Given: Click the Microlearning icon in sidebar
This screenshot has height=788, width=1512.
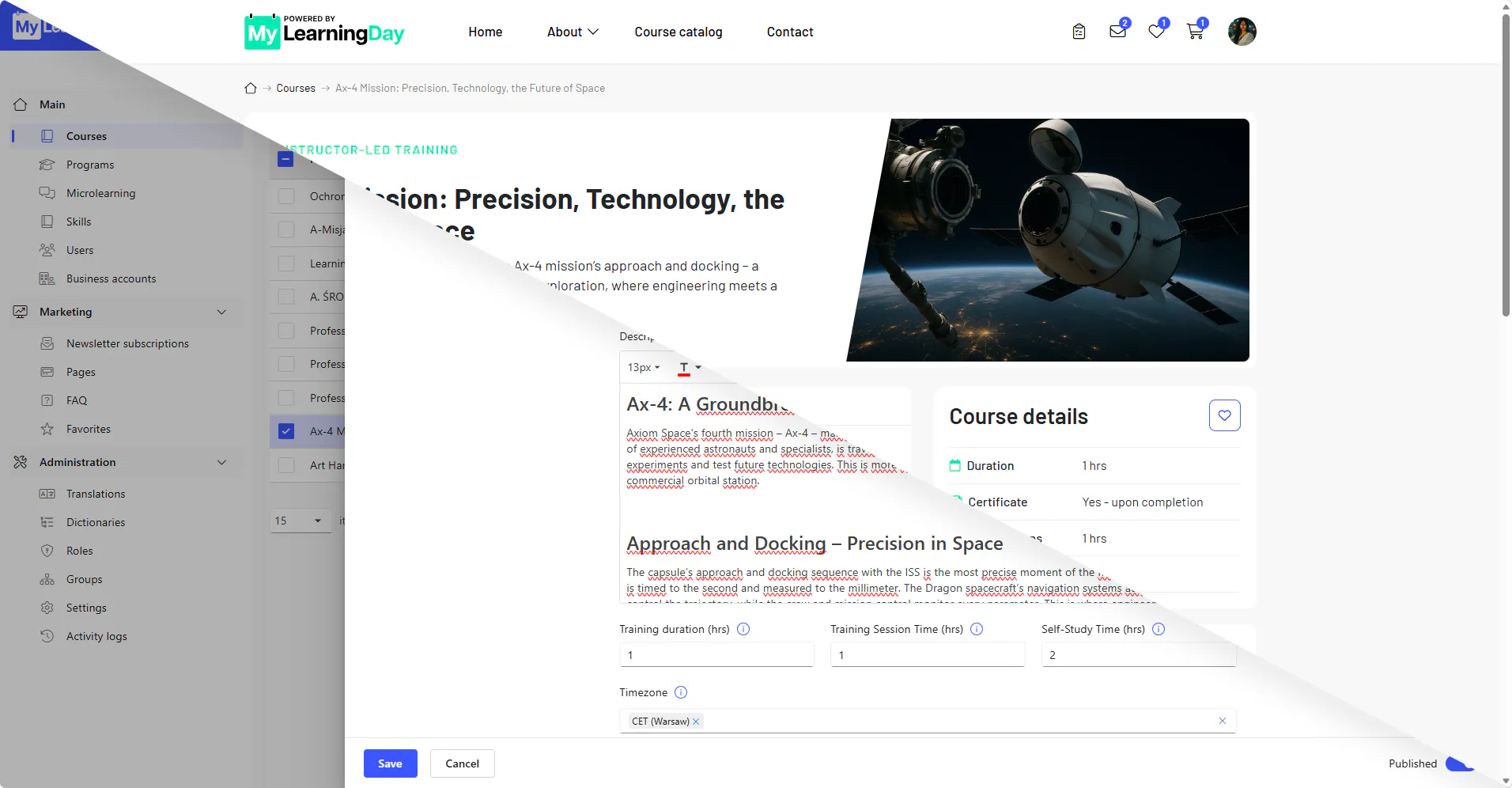Looking at the screenshot, I should click(x=47, y=193).
